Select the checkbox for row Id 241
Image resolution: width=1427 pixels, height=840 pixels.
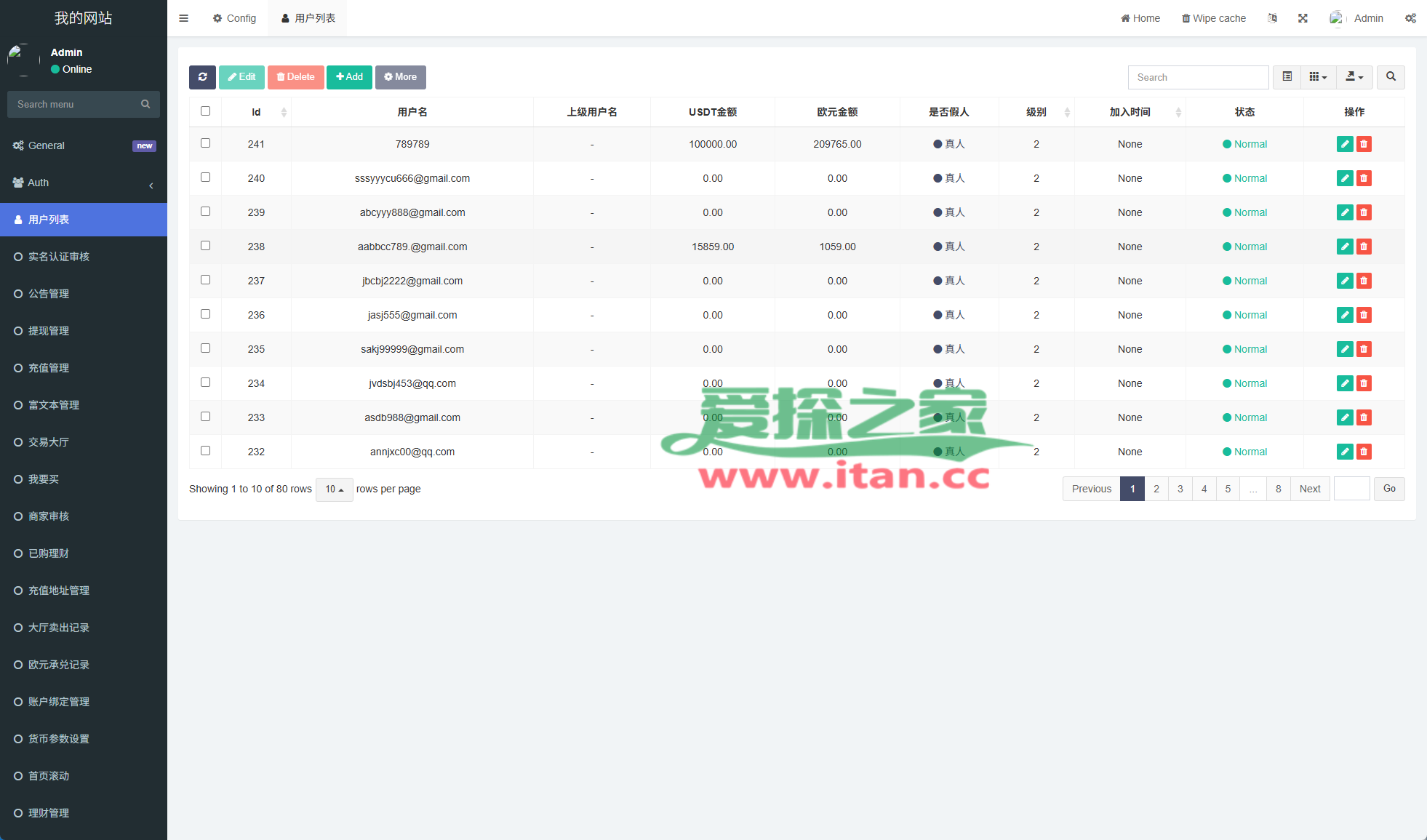click(x=205, y=143)
